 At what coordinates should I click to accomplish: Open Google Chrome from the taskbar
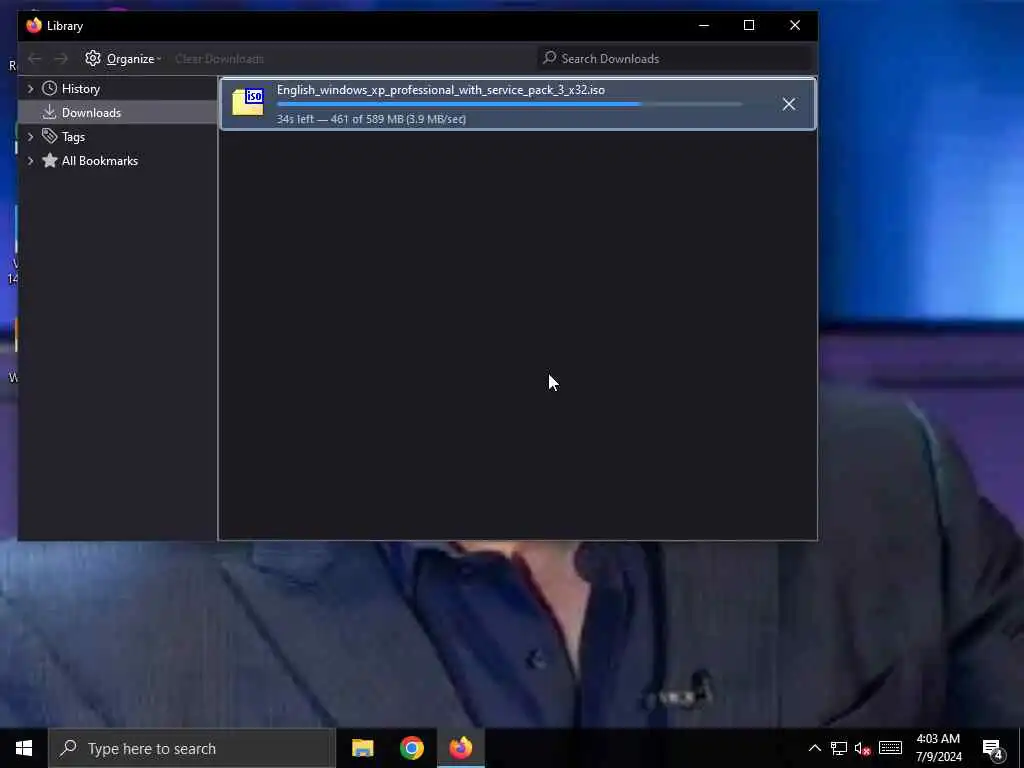411,748
